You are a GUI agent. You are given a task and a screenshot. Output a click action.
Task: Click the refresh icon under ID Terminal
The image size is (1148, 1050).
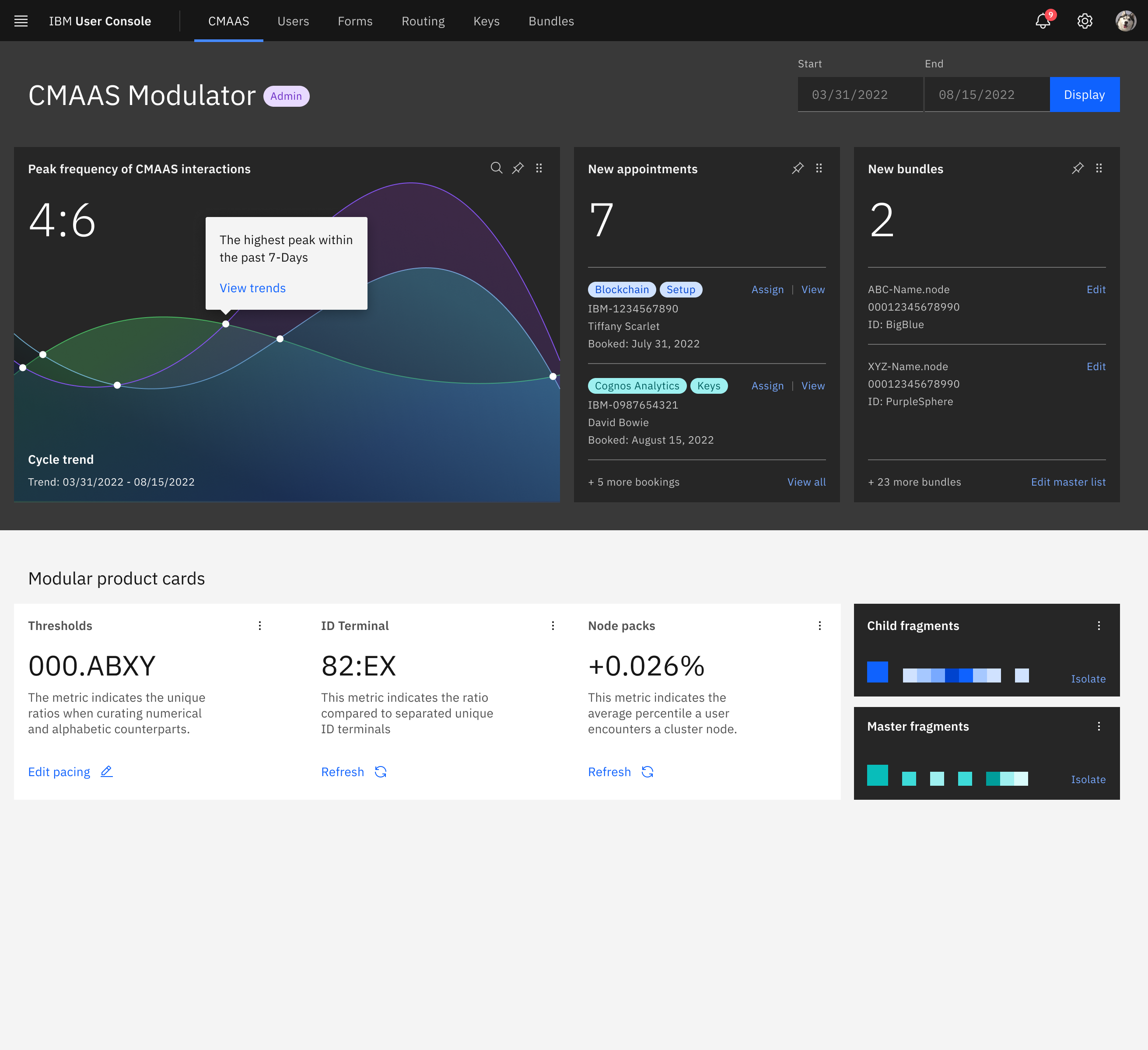(x=381, y=772)
